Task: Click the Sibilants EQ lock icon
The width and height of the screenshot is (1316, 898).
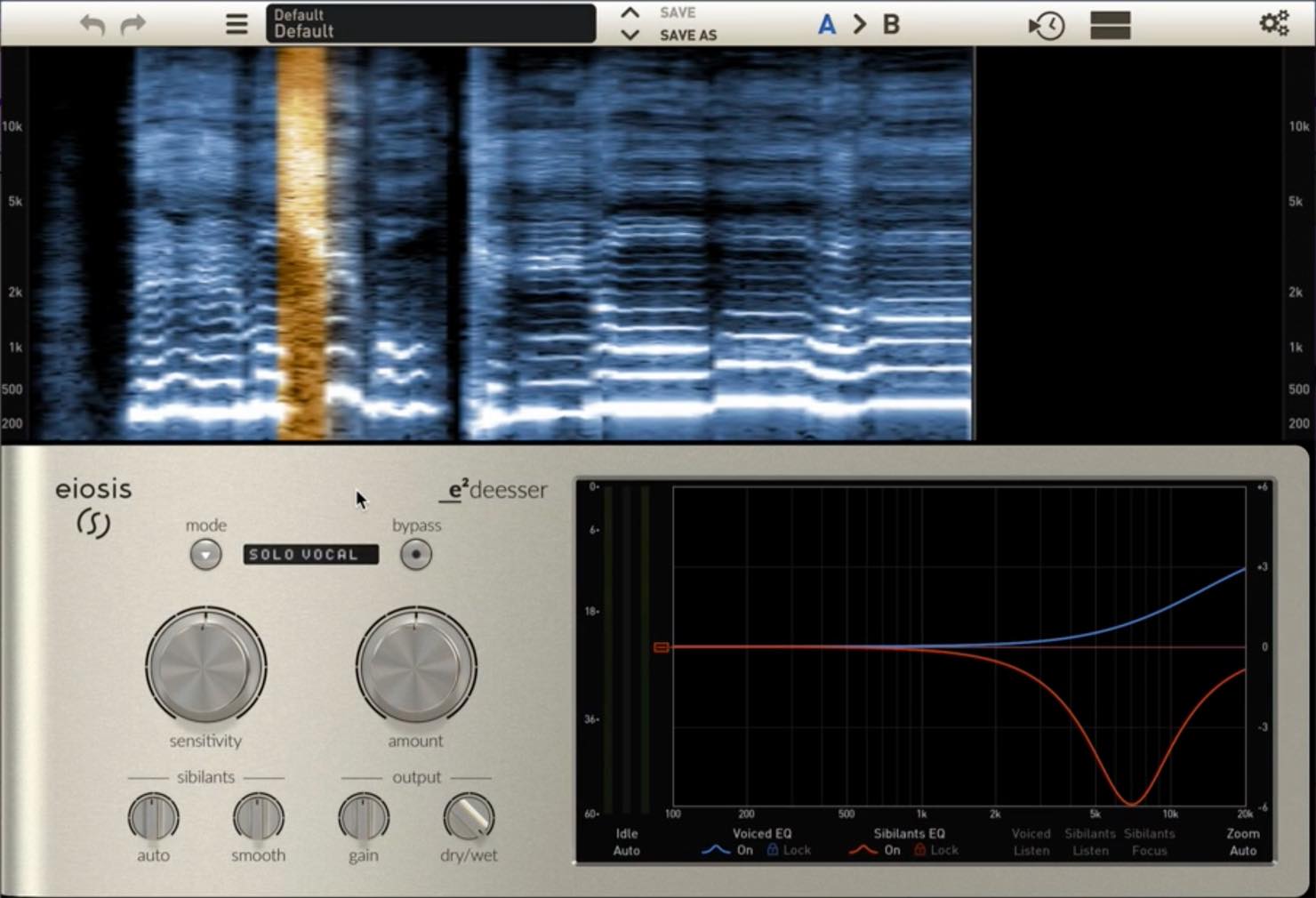Action: [920, 850]
